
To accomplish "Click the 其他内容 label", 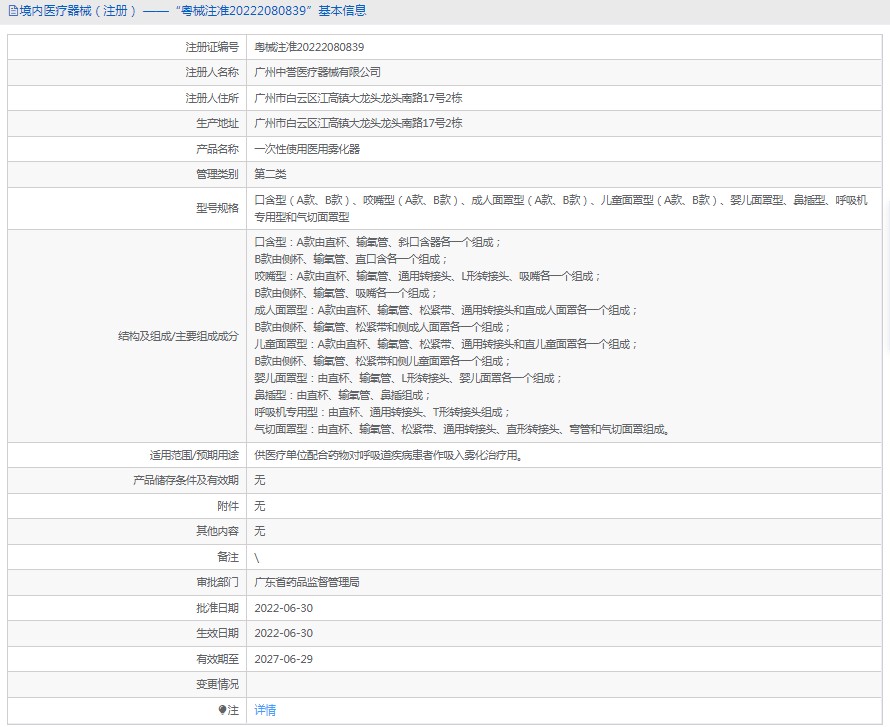I will point(217,531).
